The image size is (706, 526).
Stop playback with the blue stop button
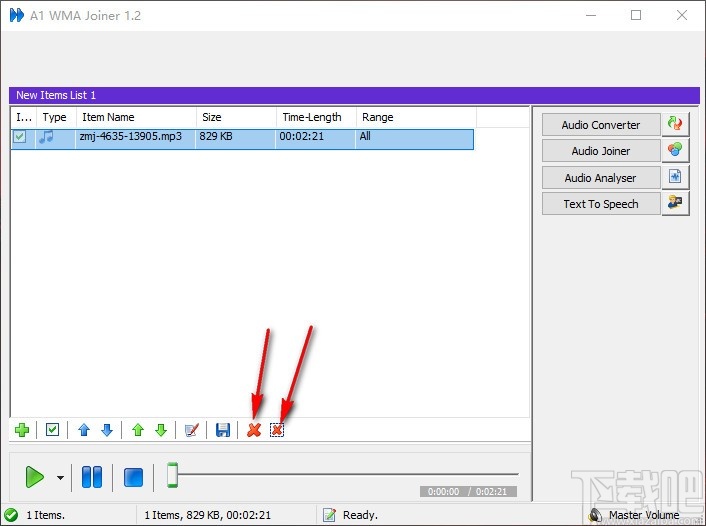[133, 477]
